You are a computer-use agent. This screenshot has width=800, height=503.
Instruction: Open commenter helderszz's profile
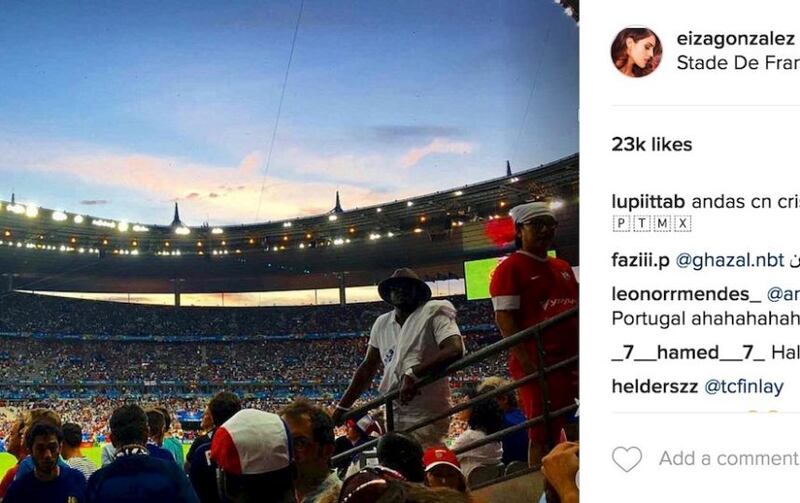(655, 387)
